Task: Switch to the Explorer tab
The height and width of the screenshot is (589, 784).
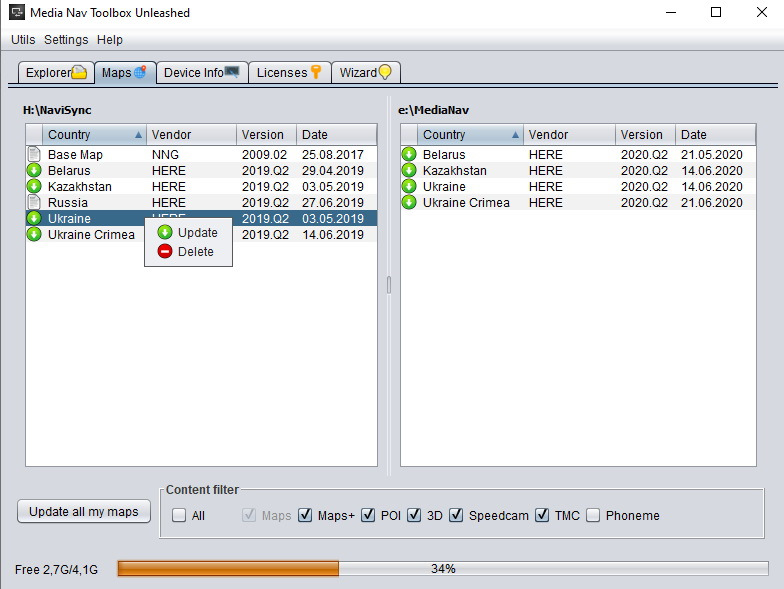Action: pyautogui.click(x=56, y=72)
